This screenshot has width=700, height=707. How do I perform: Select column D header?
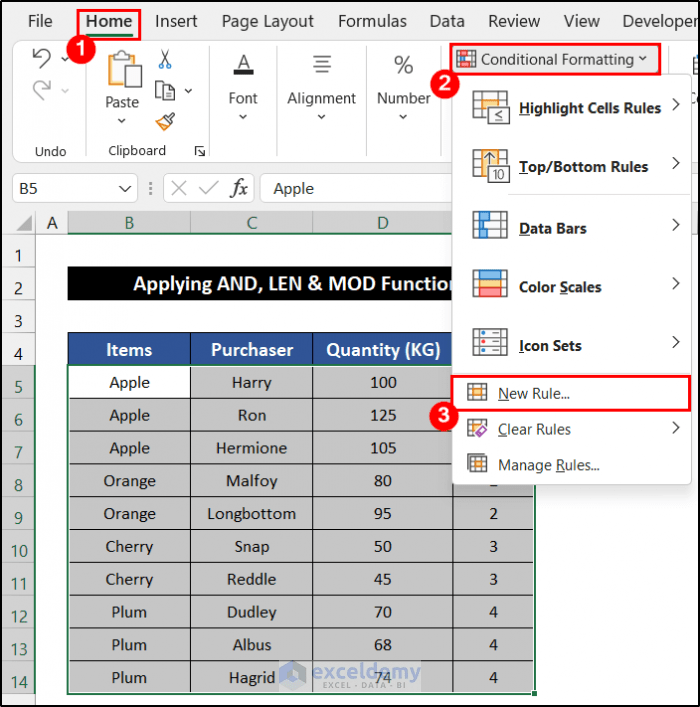382,223
